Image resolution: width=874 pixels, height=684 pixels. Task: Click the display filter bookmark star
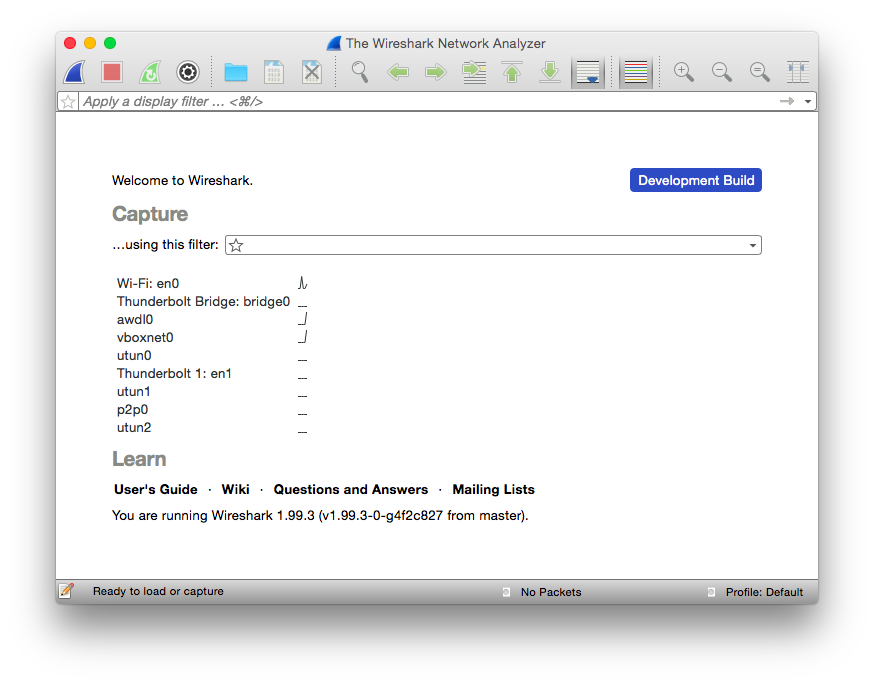coord(68,101)
